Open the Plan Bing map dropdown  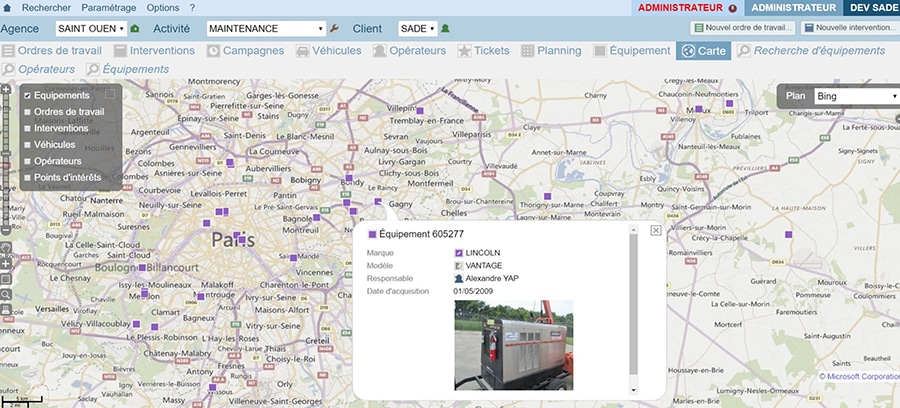(x=856, y=96)
